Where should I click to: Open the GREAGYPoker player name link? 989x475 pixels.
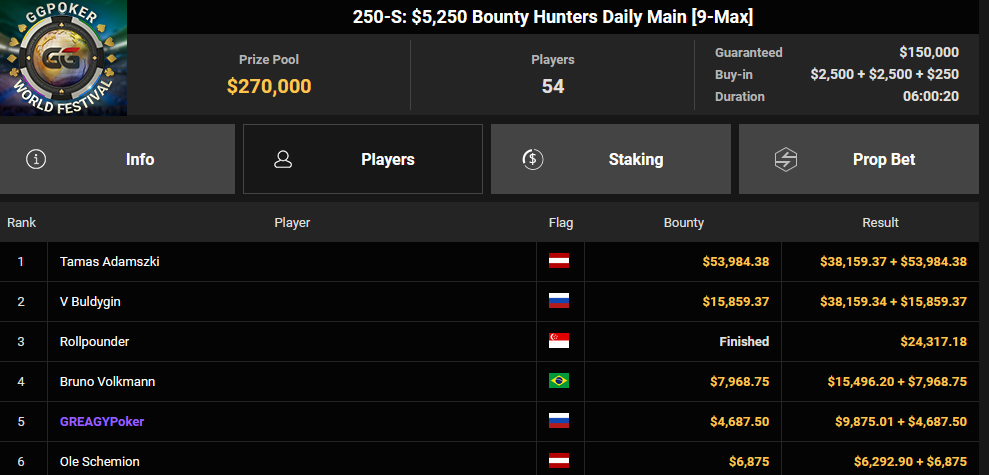point(102,421)
